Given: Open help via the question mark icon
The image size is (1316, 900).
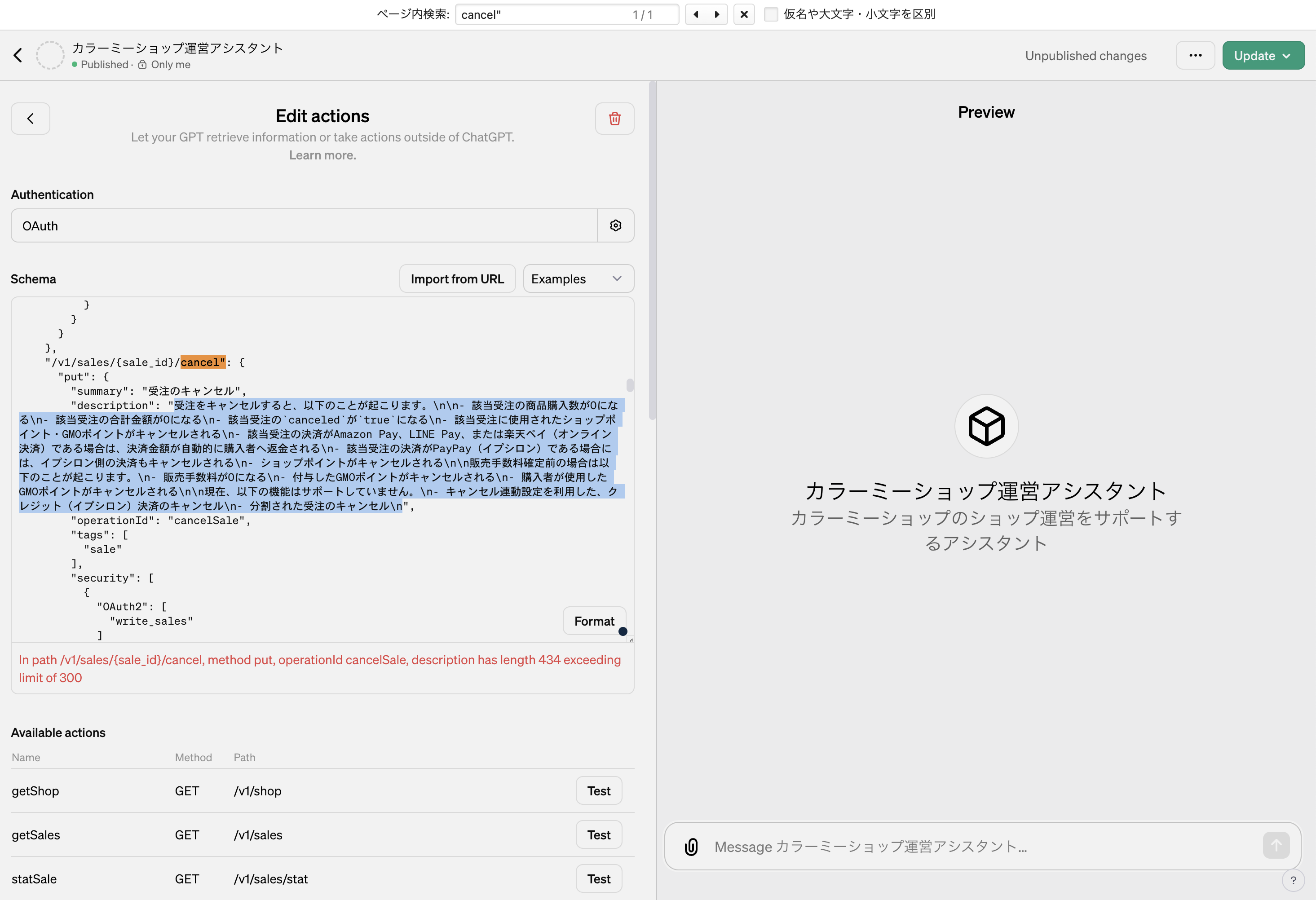Looking at the screenshot, I should tap(1294, 880).
